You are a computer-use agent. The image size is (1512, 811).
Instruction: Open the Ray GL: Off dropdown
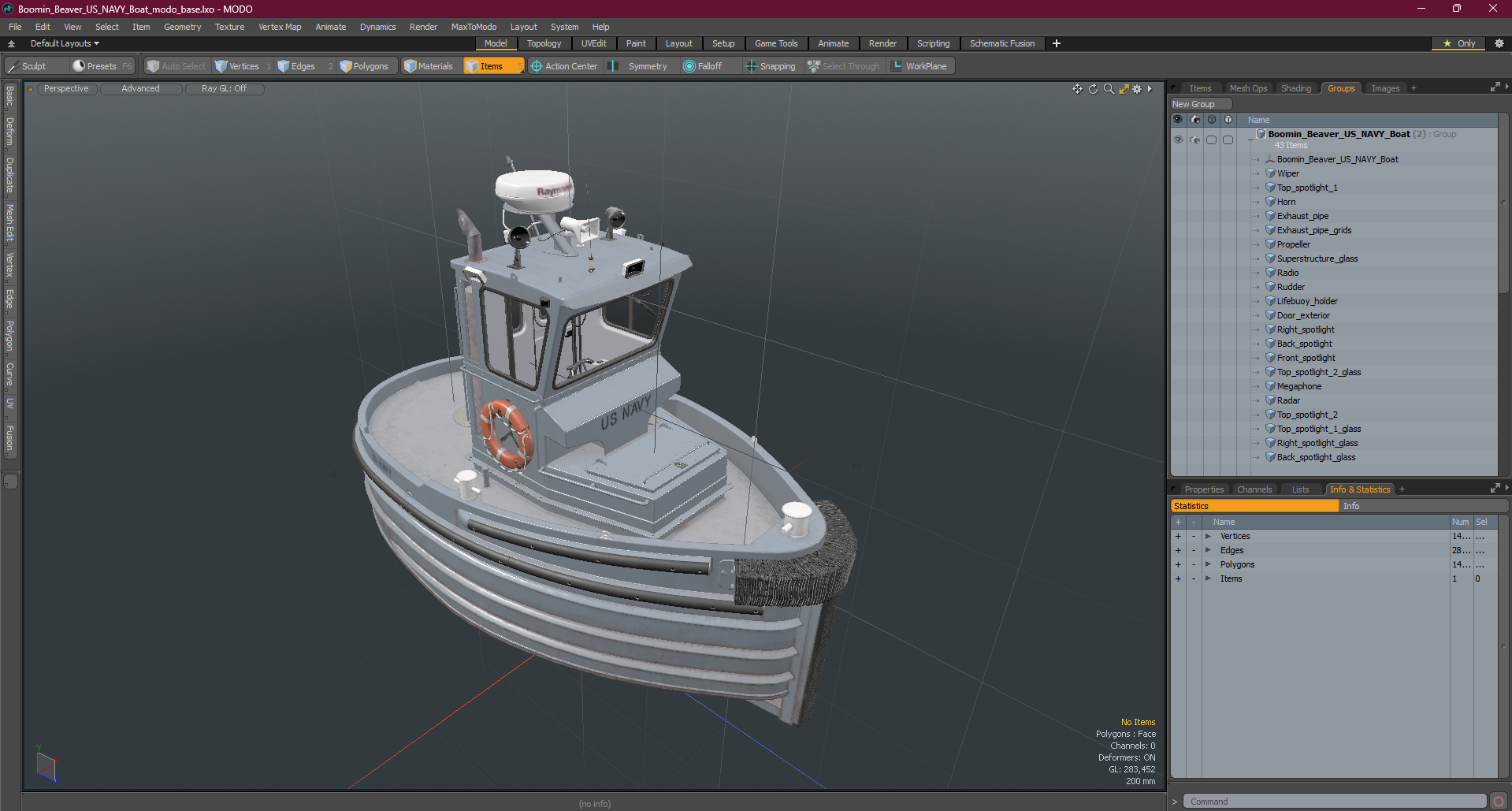(224, 88)
